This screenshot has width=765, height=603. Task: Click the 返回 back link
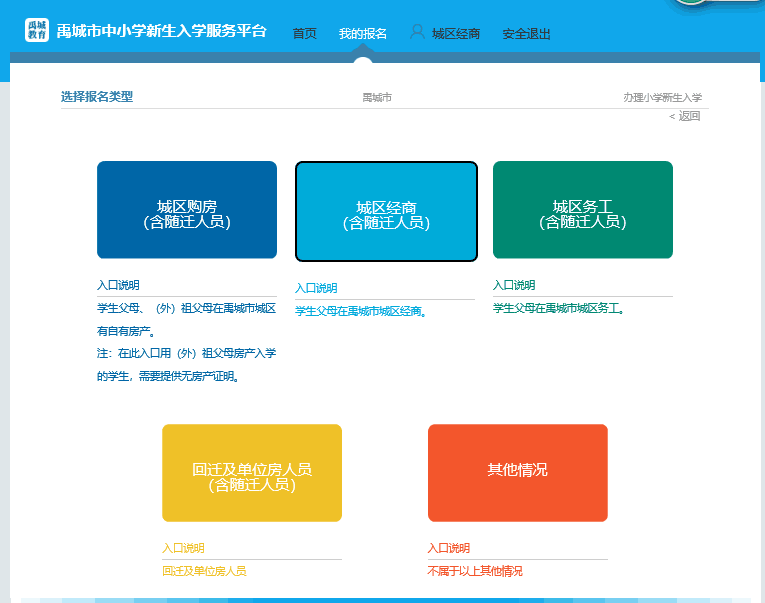pos(686,116)
